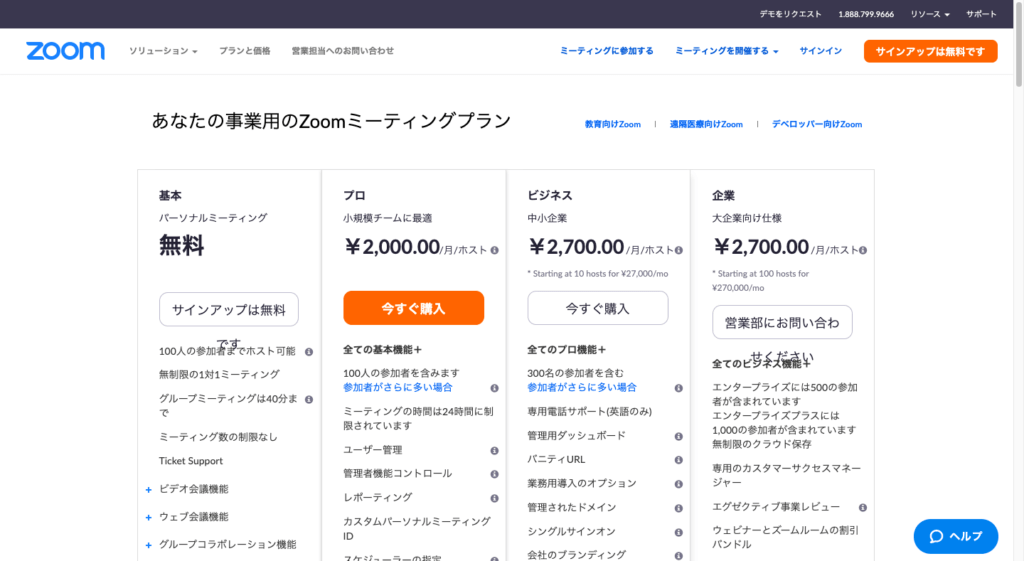1024x561 pixels.
Task: Click 無制限の1対1ミーティング text
Action: pos(219,375)
